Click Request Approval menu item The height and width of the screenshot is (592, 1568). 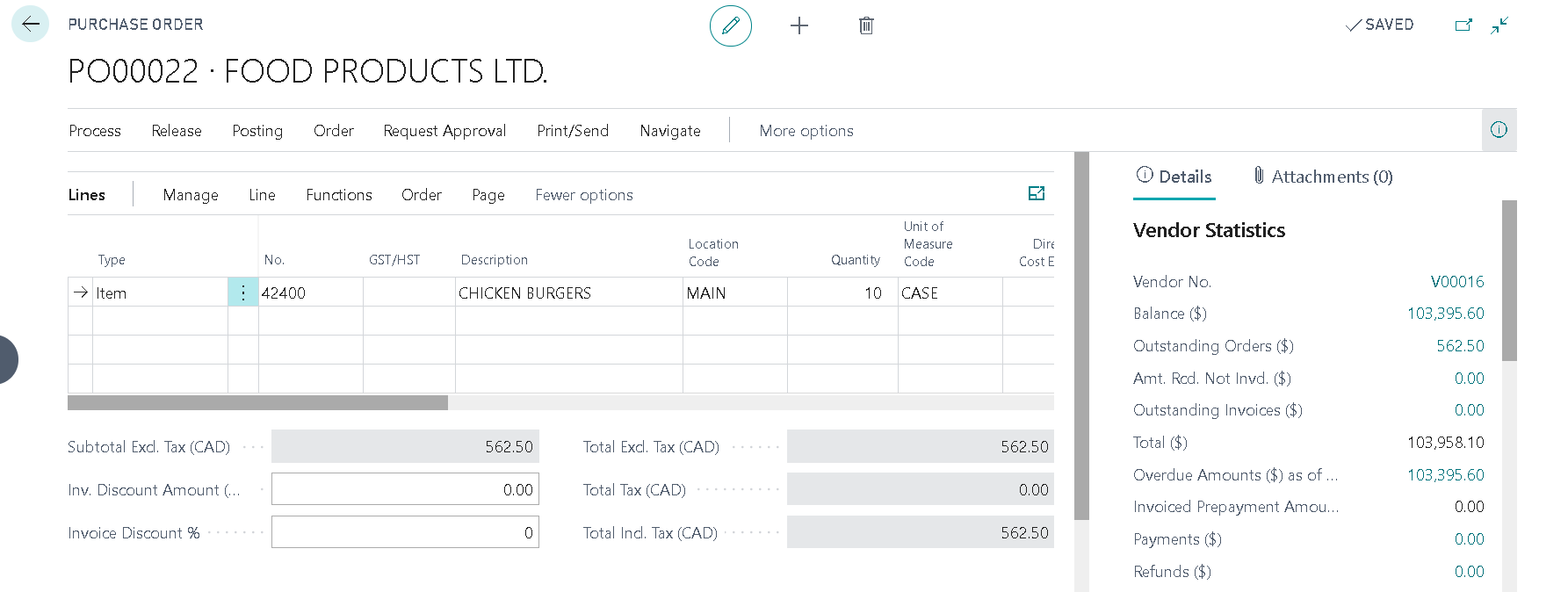pos(444,131)
